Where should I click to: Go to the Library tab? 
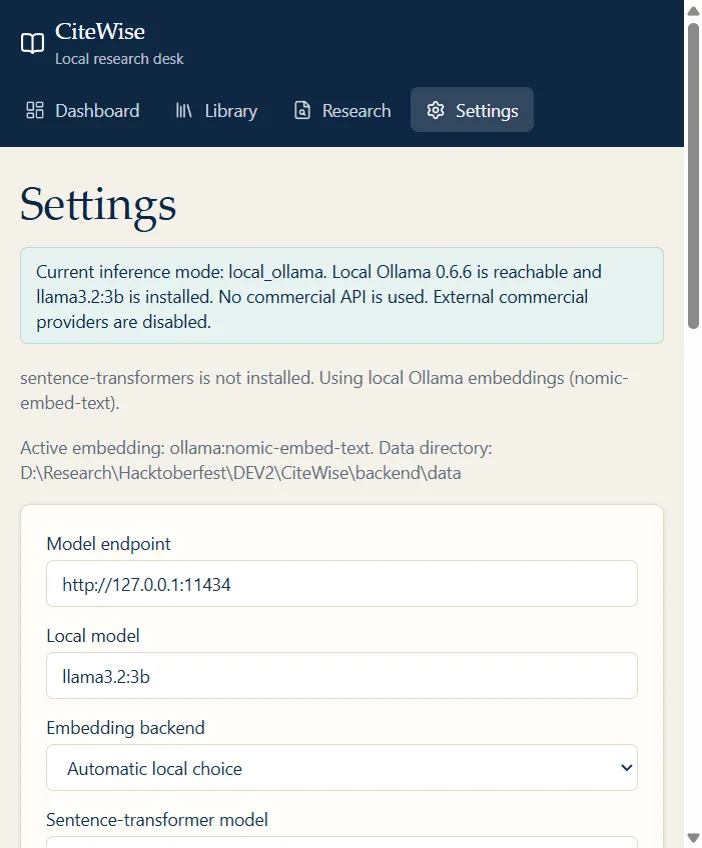(x=216, y=110)
